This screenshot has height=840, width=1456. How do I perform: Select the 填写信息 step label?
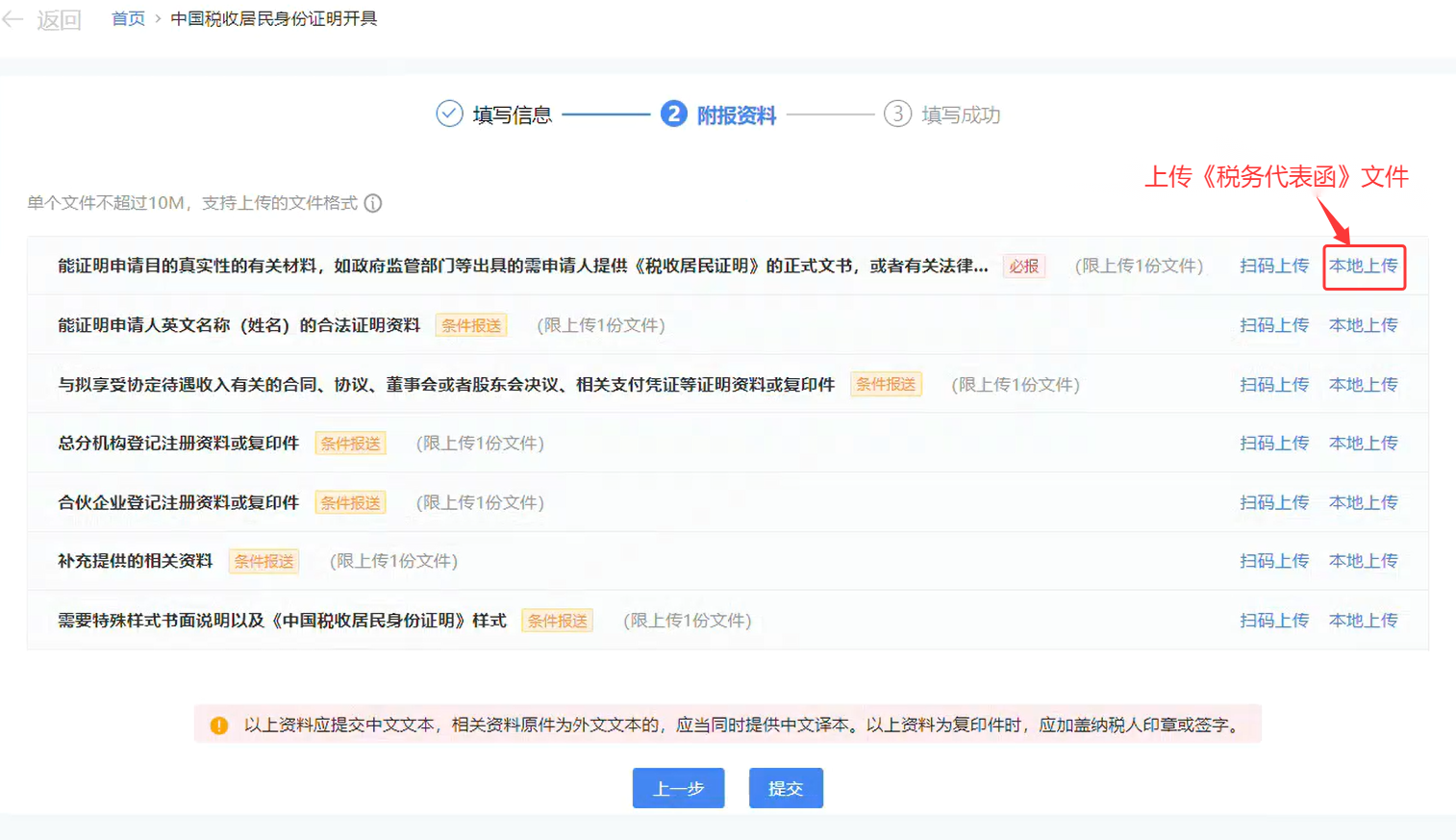point(512,115)
